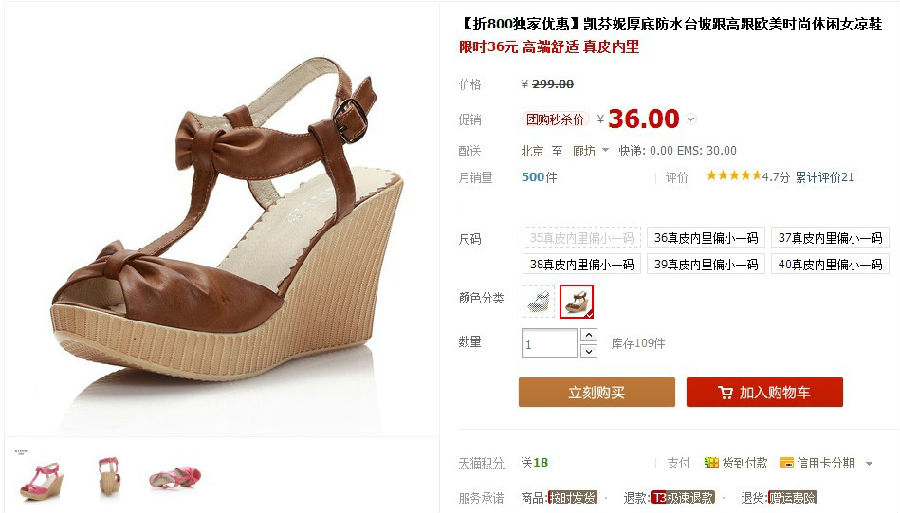Screen dimensions: 900x513
Task: View the pink sandal top-view thumbnail
Action: [x=175, y=476]
